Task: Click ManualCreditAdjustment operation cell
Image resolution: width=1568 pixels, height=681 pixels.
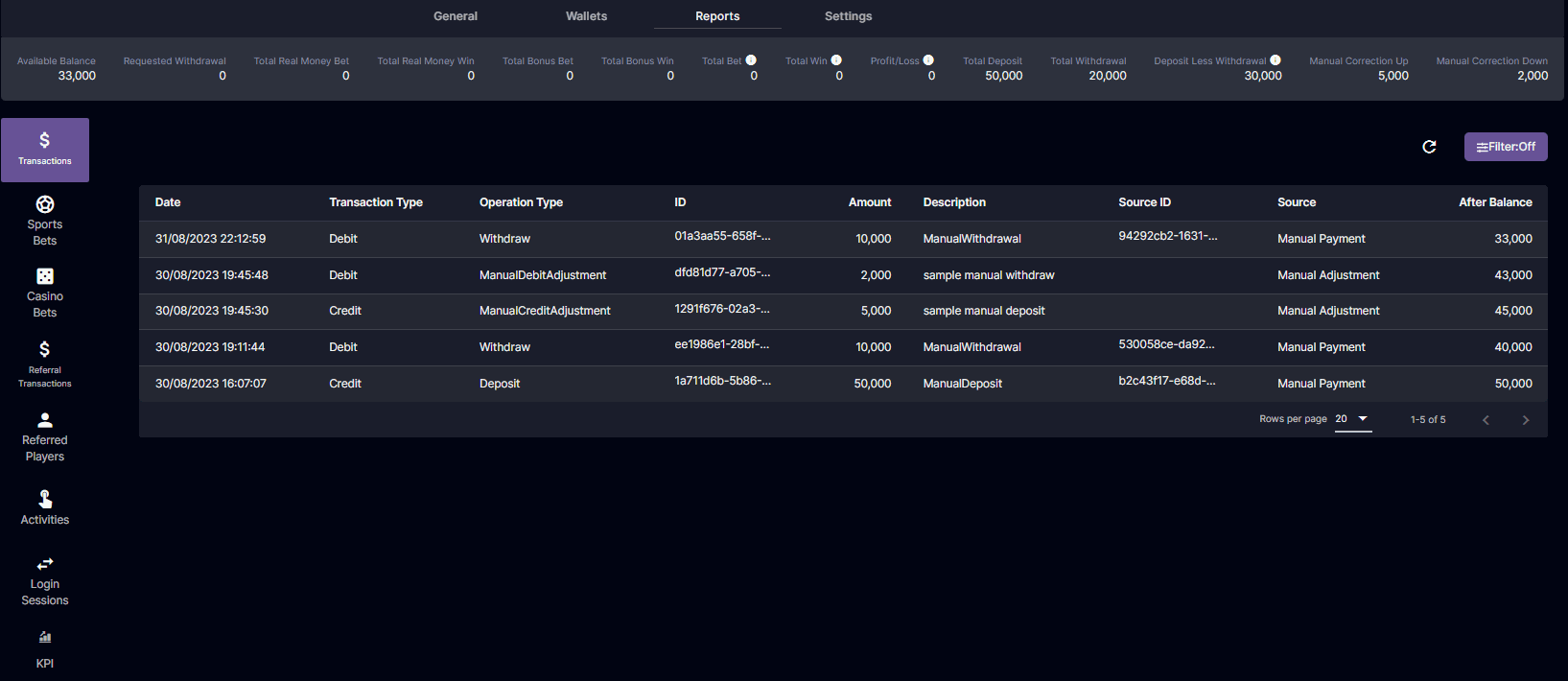Action: [x=545, y=311]
